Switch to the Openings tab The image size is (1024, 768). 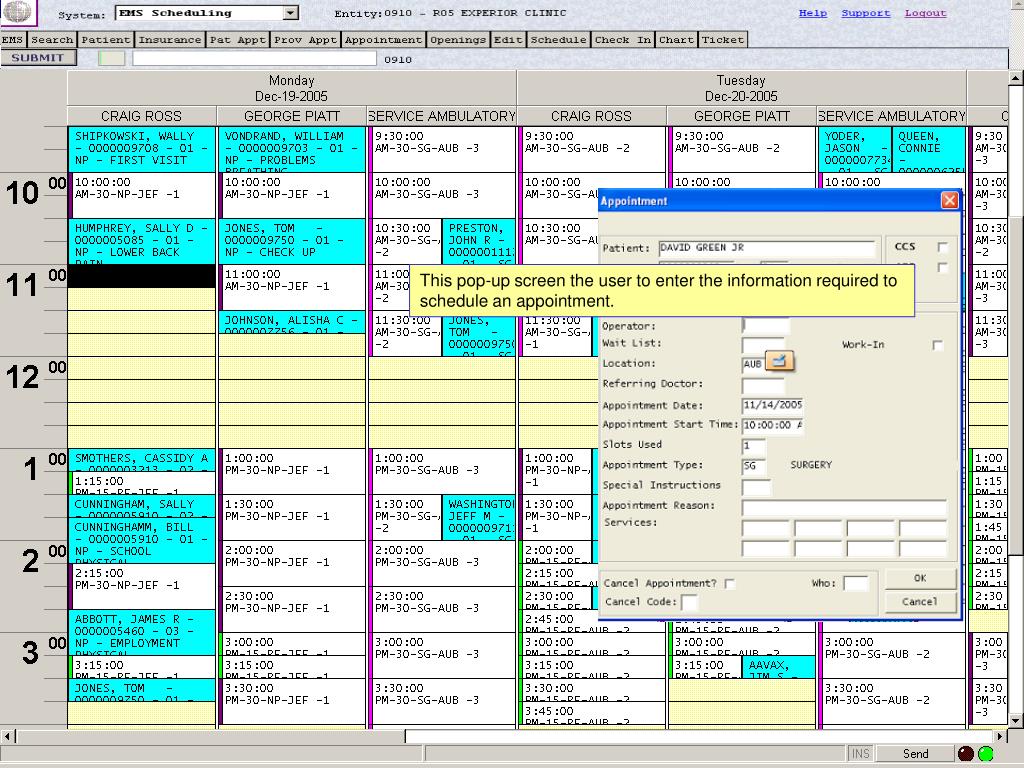(458, 40)
